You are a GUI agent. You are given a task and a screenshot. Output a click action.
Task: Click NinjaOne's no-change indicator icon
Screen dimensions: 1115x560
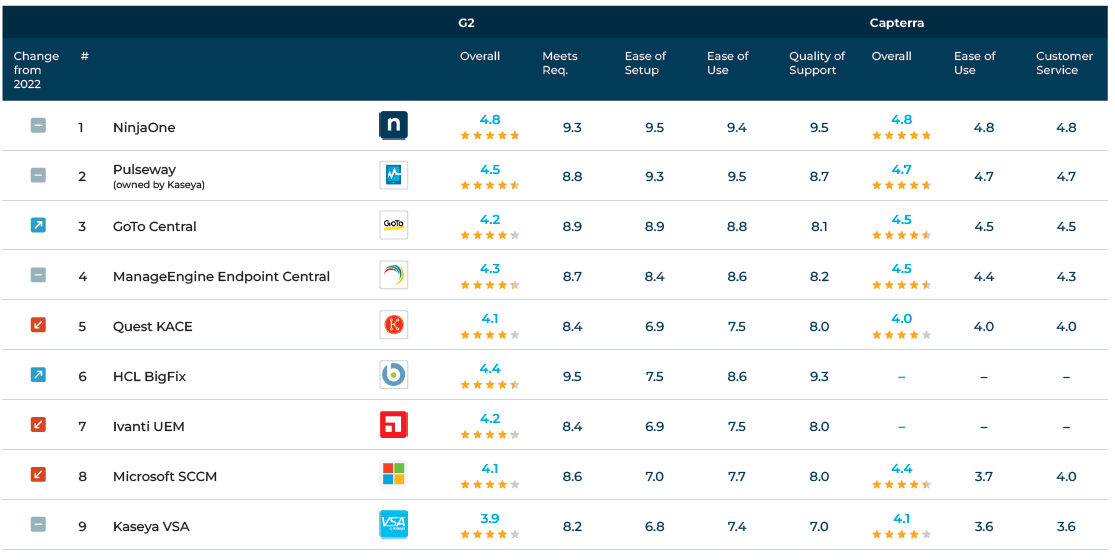pos(38,126)
